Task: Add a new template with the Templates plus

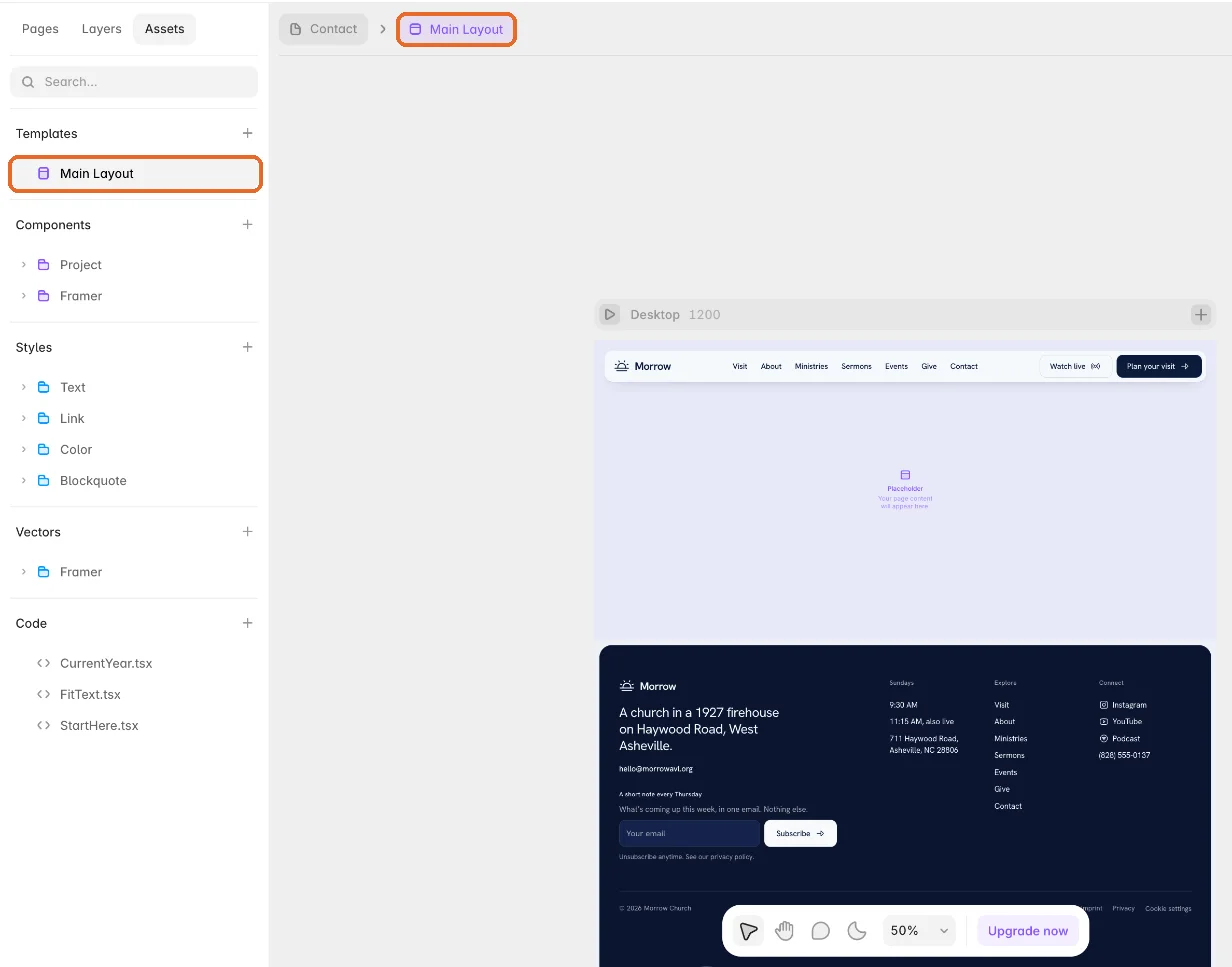Action: click(247, 133)
